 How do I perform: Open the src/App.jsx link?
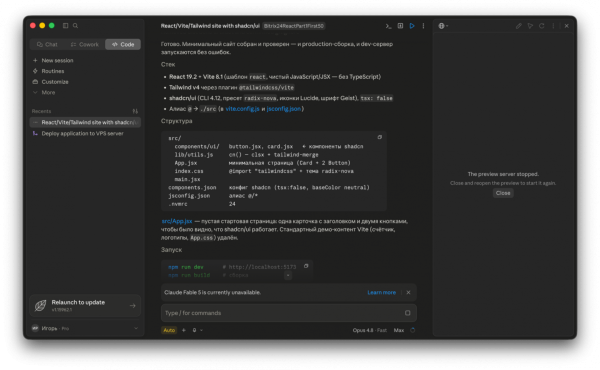177,222
